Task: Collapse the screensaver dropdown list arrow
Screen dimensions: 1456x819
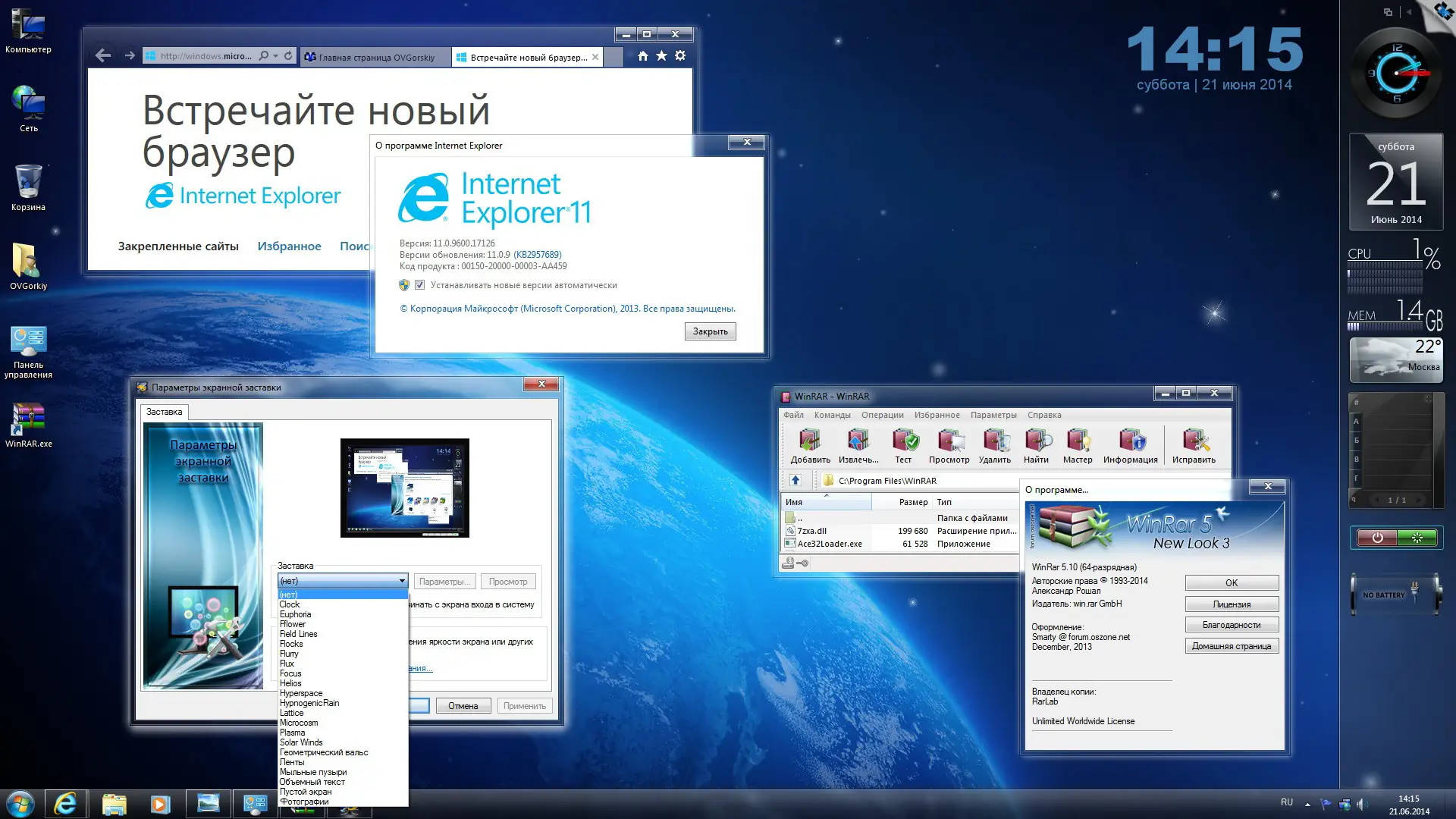Action: [401, 581]
